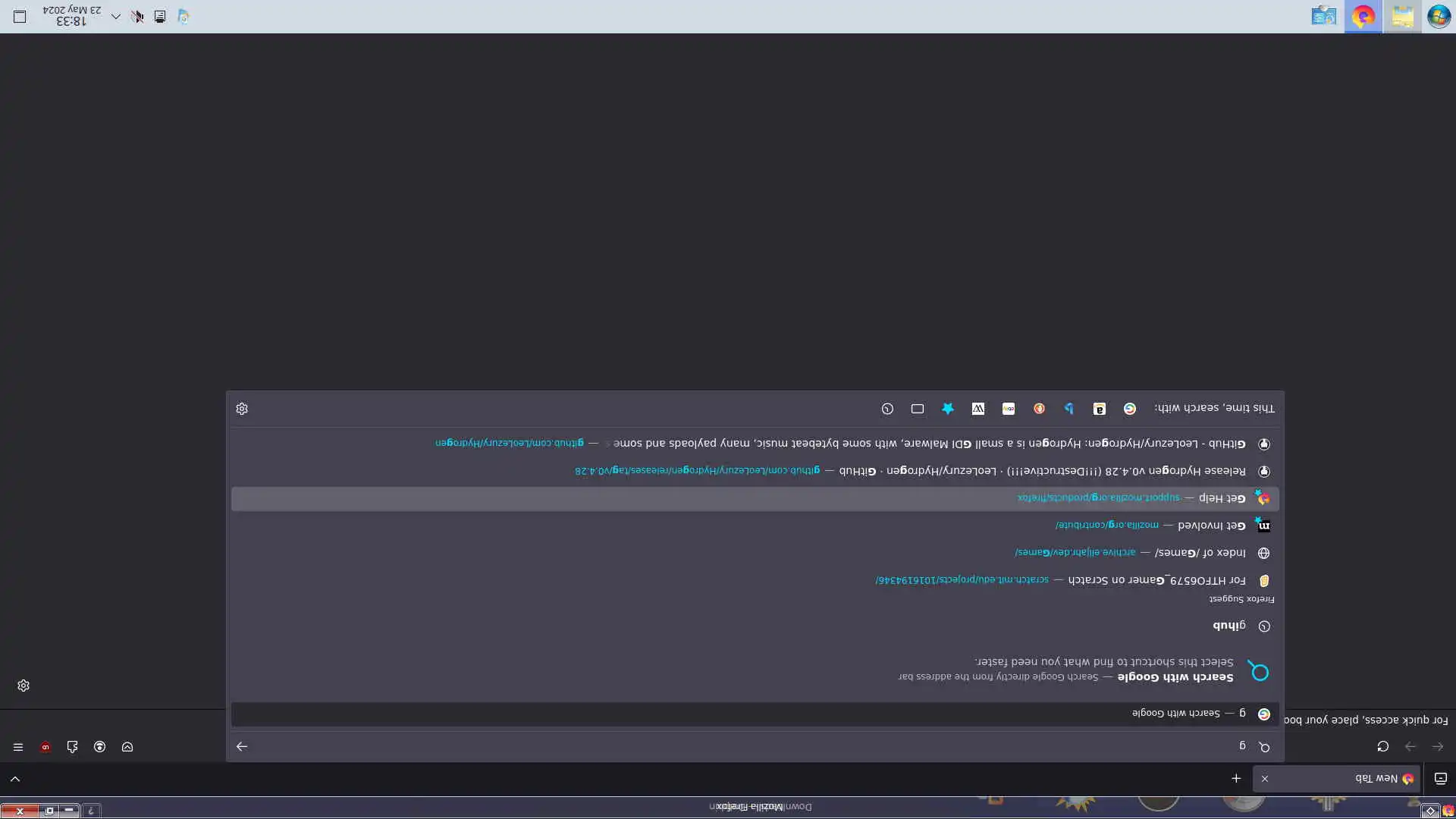Search this time with Amazon
This screenshot has width=1456, height=819.
pyautogui.click(x=1099, y=409)
